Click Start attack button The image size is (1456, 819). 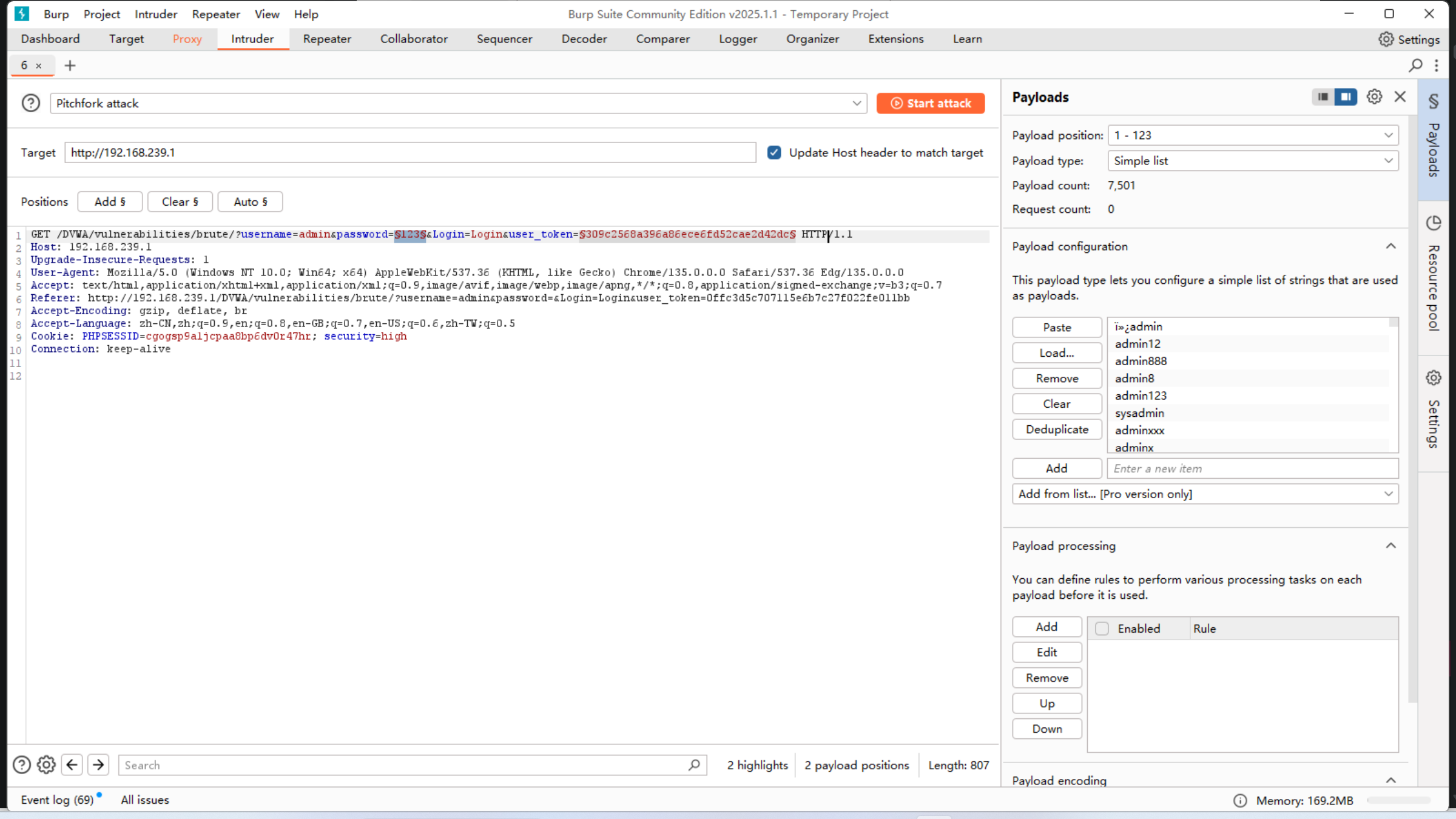click(931, 103)
